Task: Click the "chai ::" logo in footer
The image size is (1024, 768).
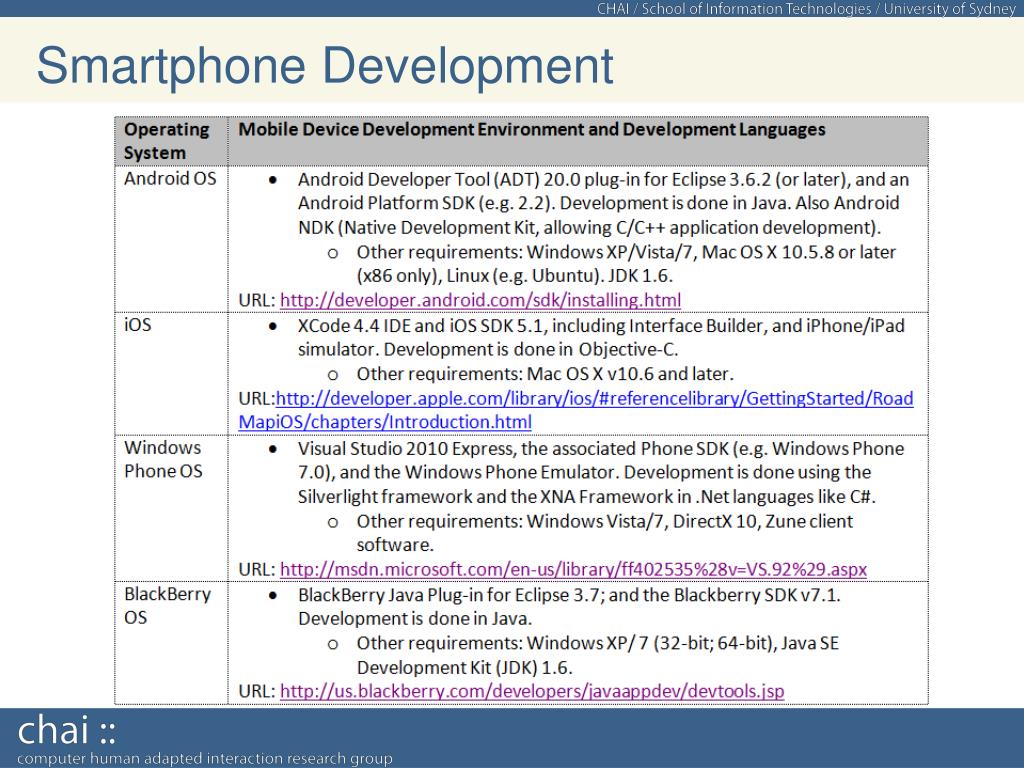Action: [67, 730]
